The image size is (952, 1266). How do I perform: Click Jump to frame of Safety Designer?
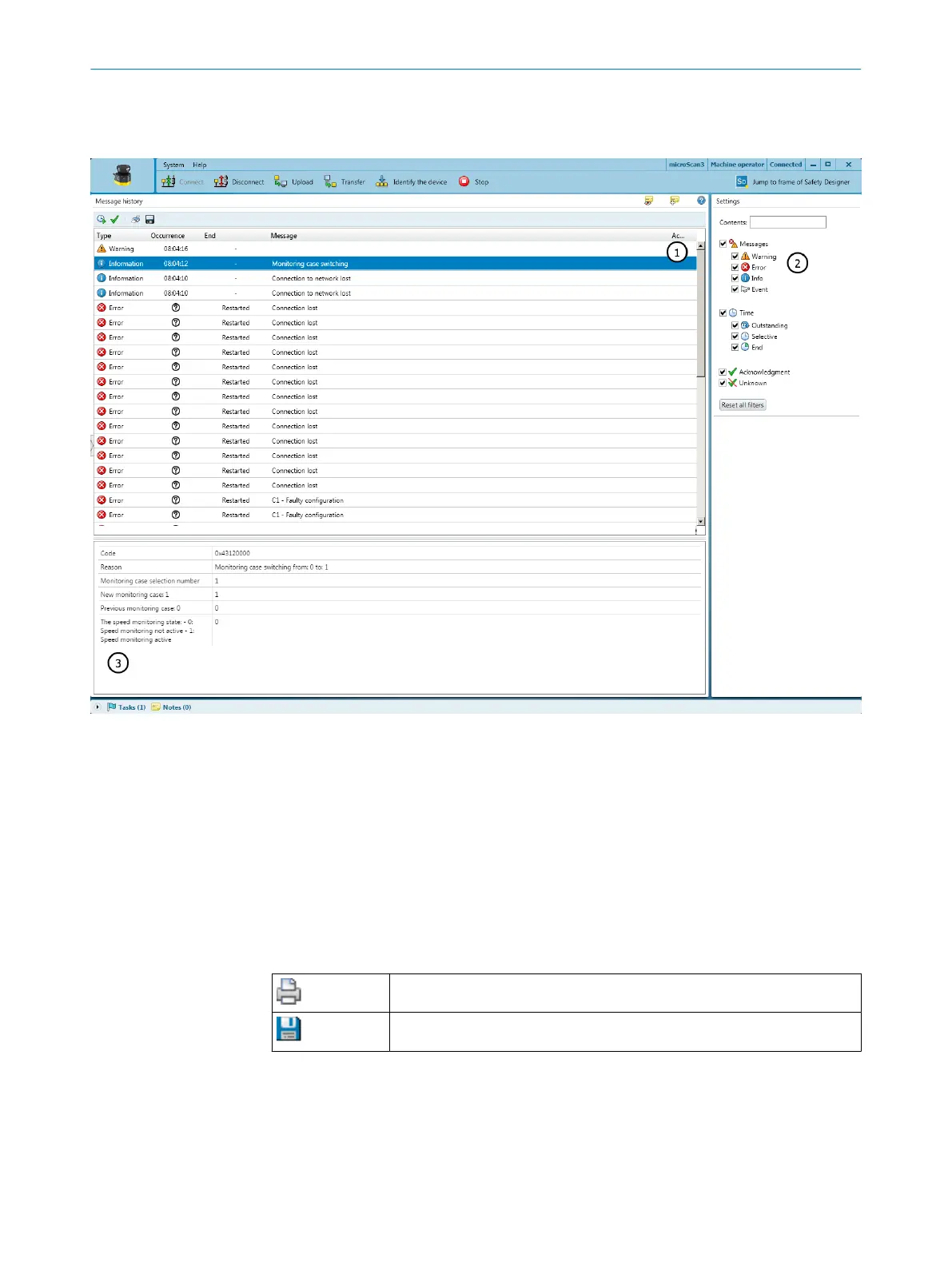(x=793, y=182)
